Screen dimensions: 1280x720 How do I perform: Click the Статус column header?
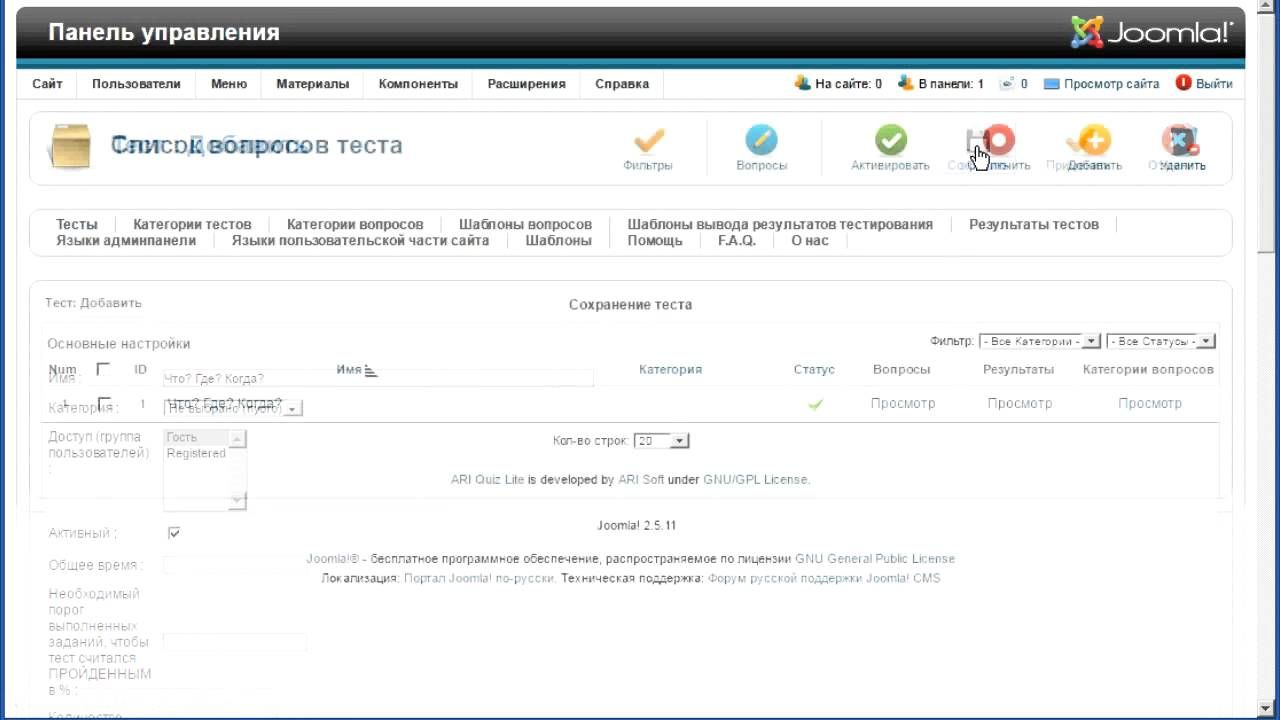coord(814,369)
